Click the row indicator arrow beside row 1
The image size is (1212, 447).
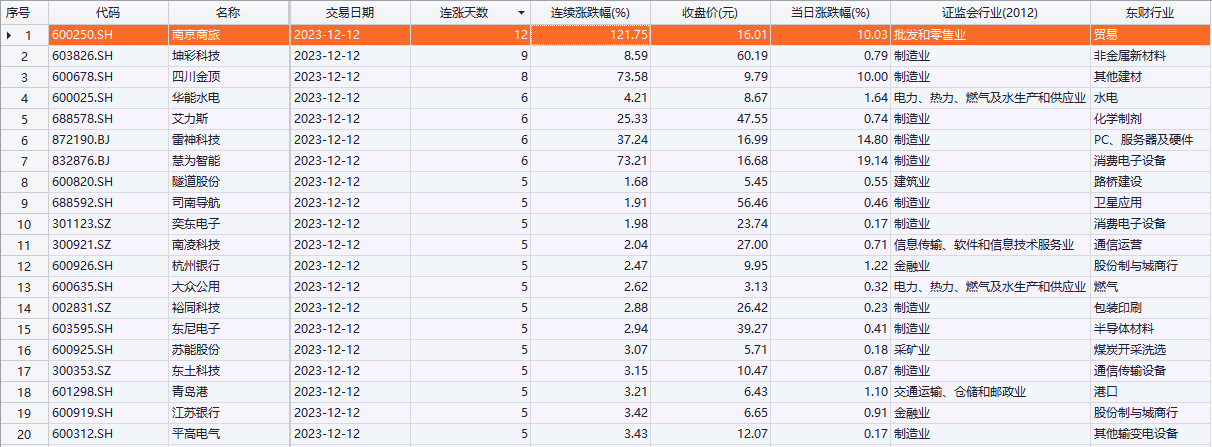(9, 35)
